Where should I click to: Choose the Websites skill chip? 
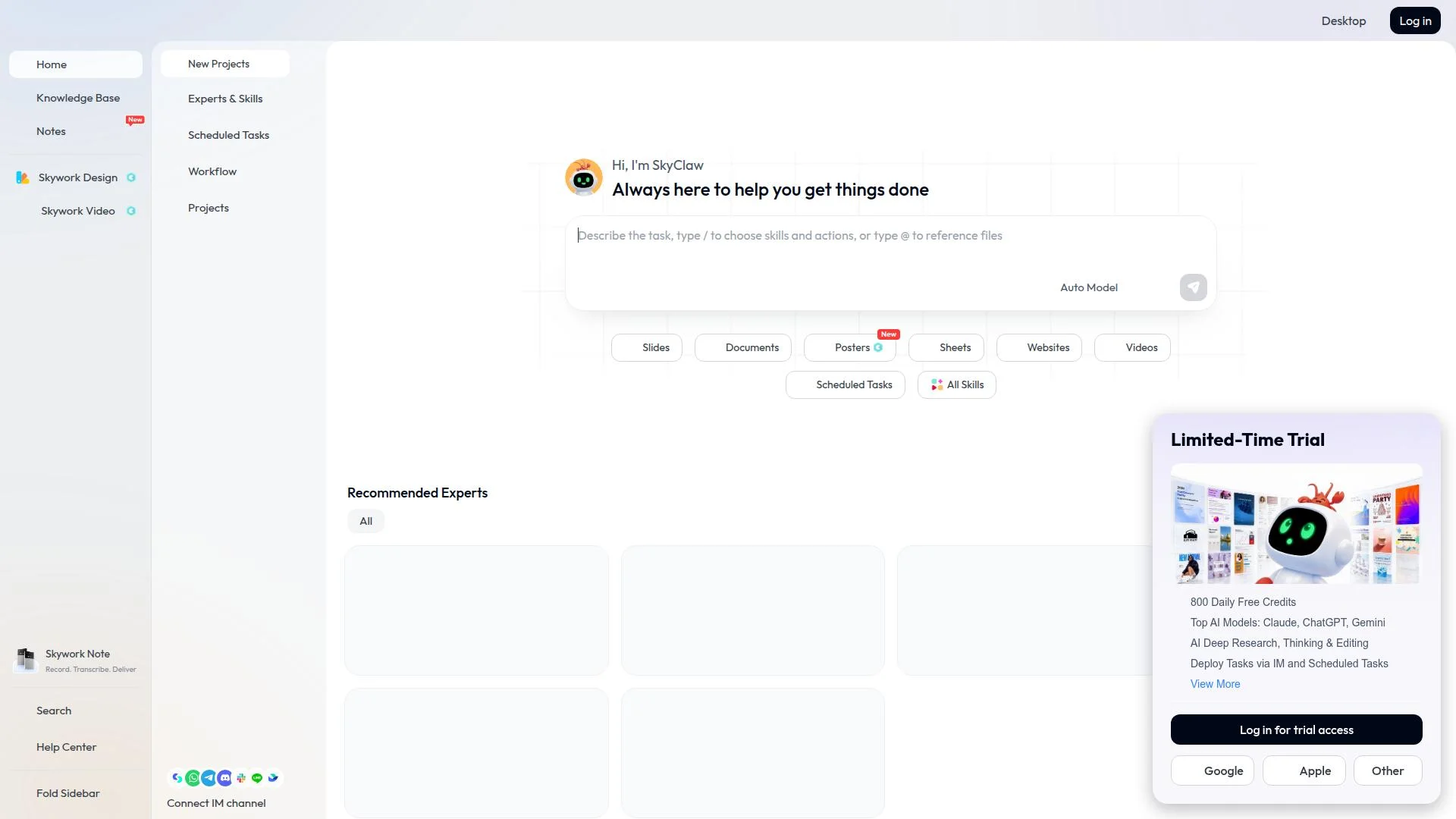click(x=1039, y=347)
